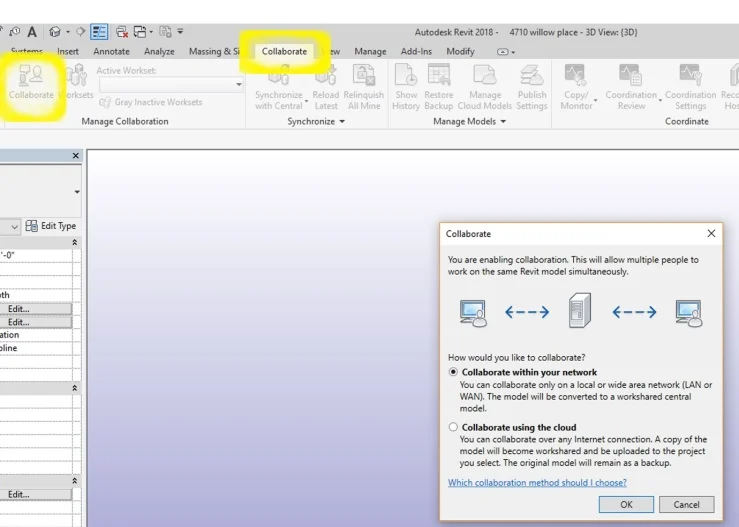Image resolution: width=739 pixels, height=527 pixels.
Task: Collapse the third Properties group header
Action: coord(74,481)
